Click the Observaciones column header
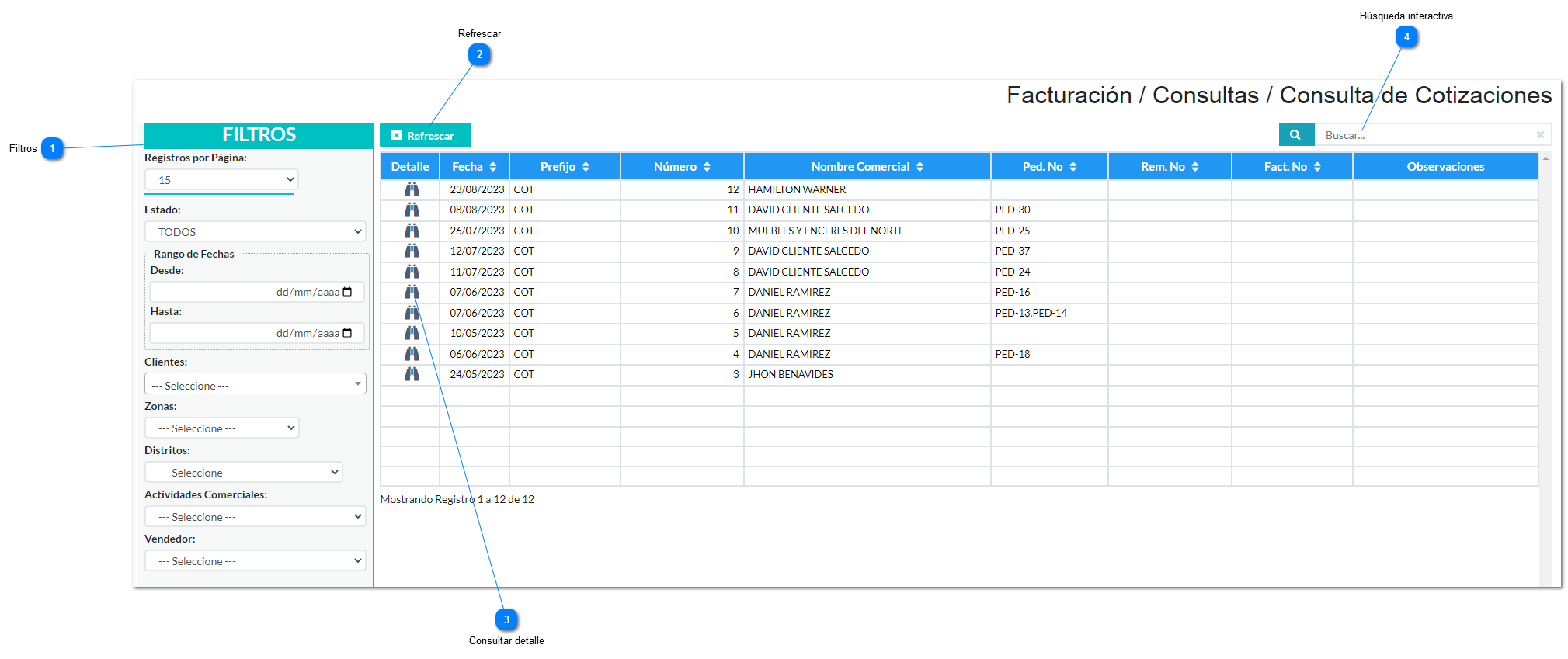Image resolution: width=1568 pixels, height=659 pixels. [x=1445, y=167]
